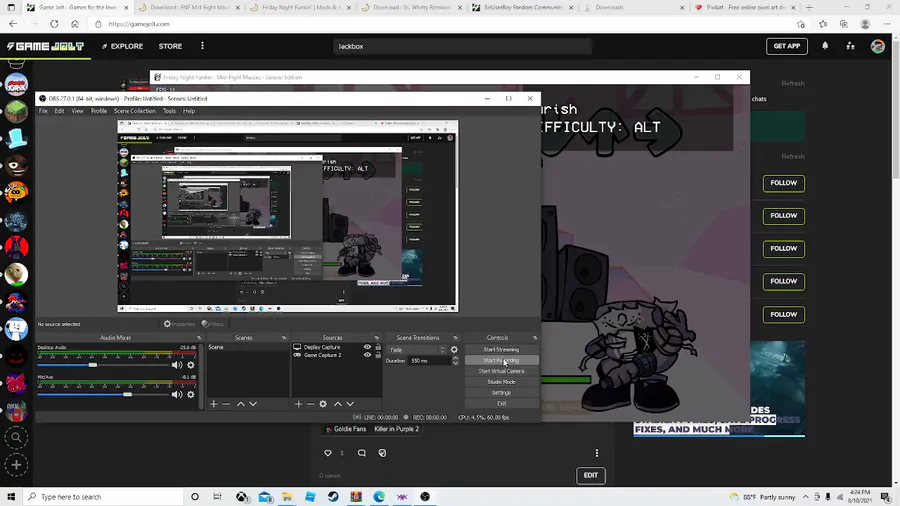Open Game Jolt sidebar search magnifier
The image size is (900, 506).
(16, 438)
